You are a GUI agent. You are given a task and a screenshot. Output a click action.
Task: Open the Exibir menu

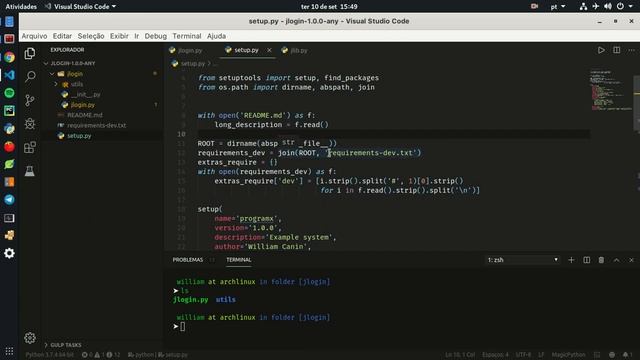pos(119,36)
